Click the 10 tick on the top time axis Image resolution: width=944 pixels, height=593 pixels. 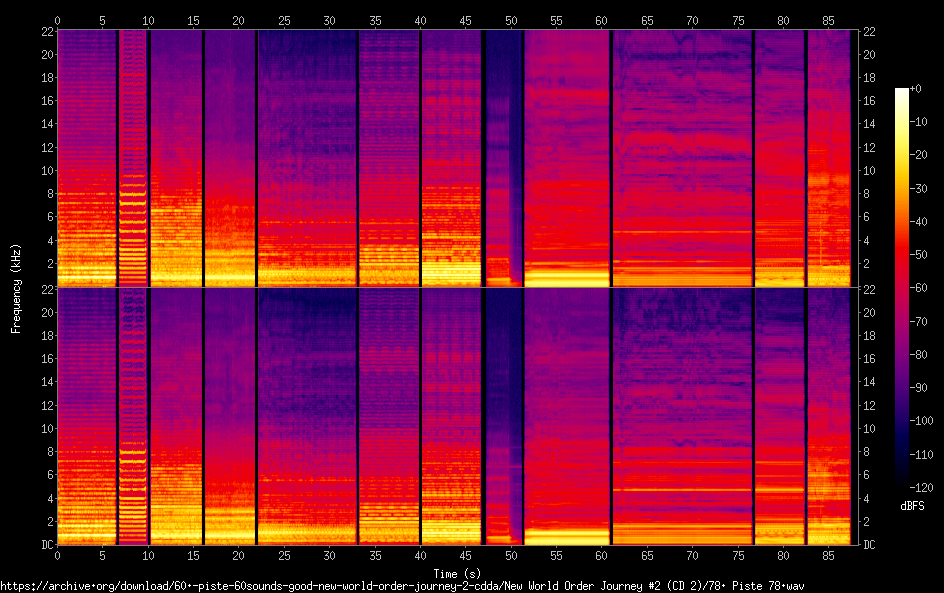[148, 20]
